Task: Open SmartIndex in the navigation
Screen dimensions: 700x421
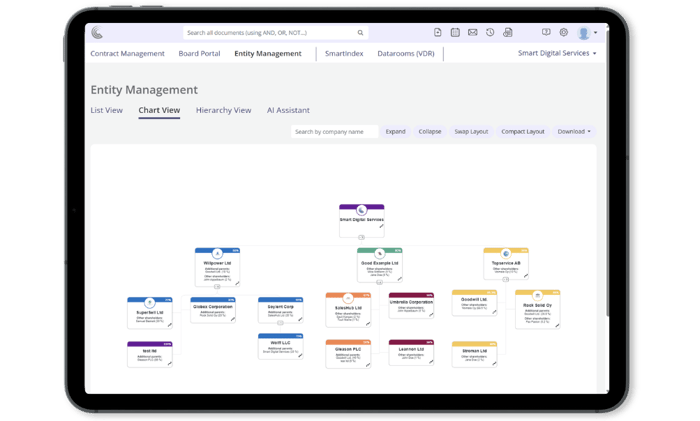Action: pos(344,54)
